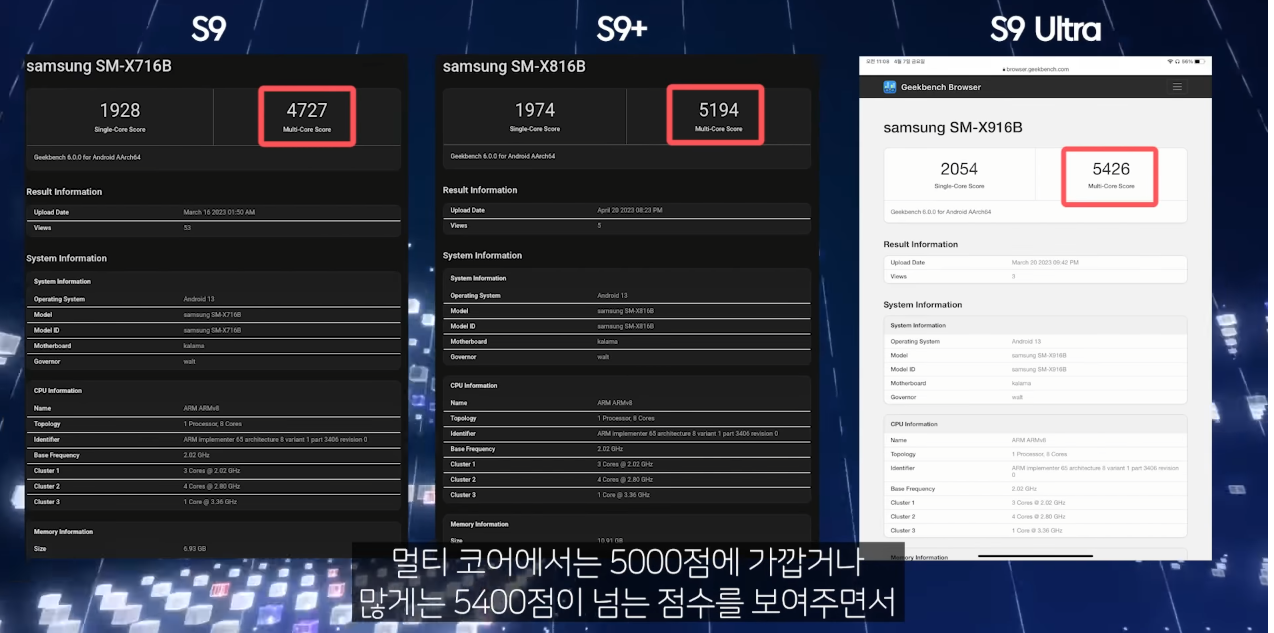The image size is (1274, 633).
Task: Click the S9+ column title
Action: 622,29
